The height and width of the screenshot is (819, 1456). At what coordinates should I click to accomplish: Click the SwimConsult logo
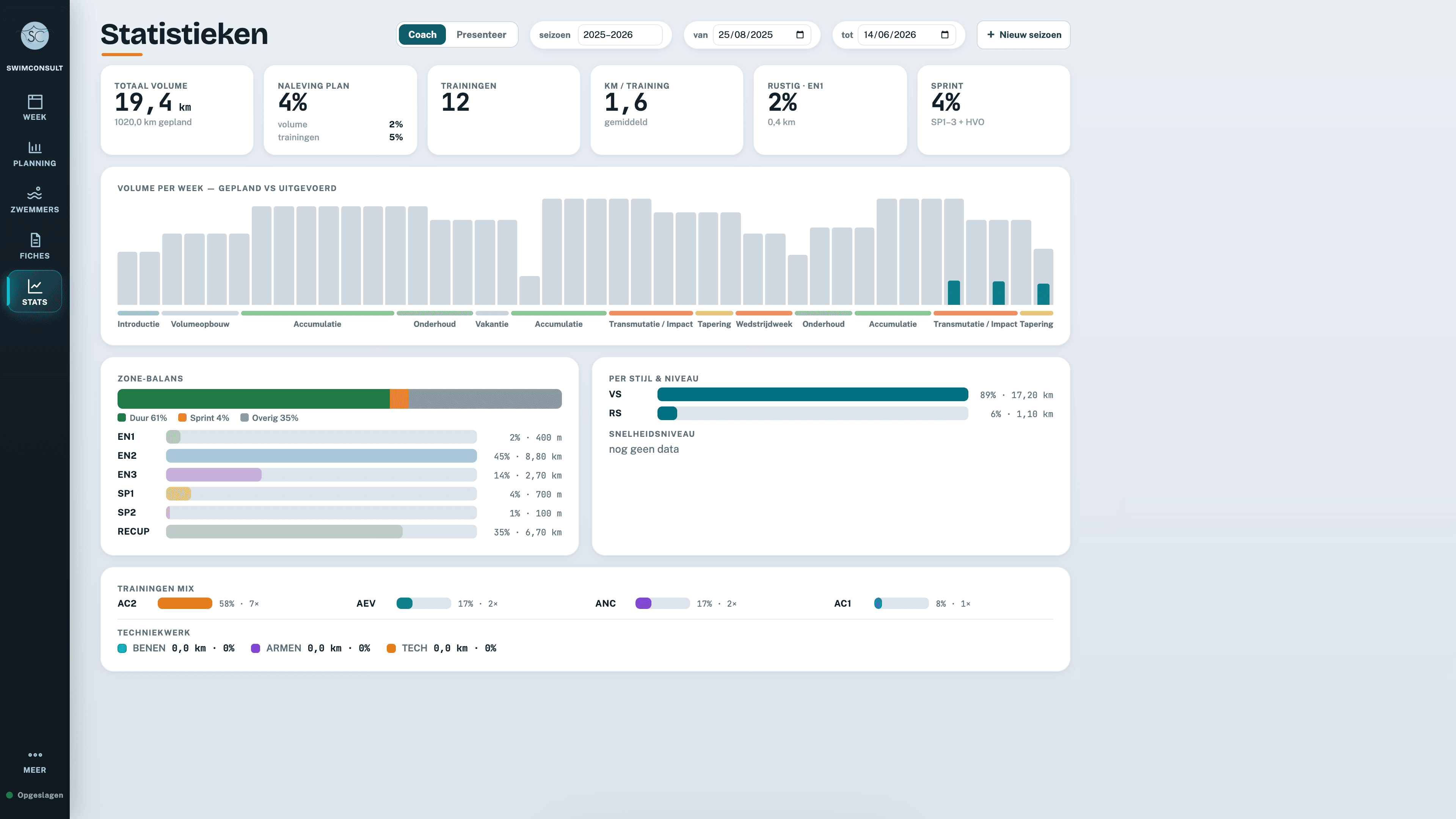pos(35,36)
